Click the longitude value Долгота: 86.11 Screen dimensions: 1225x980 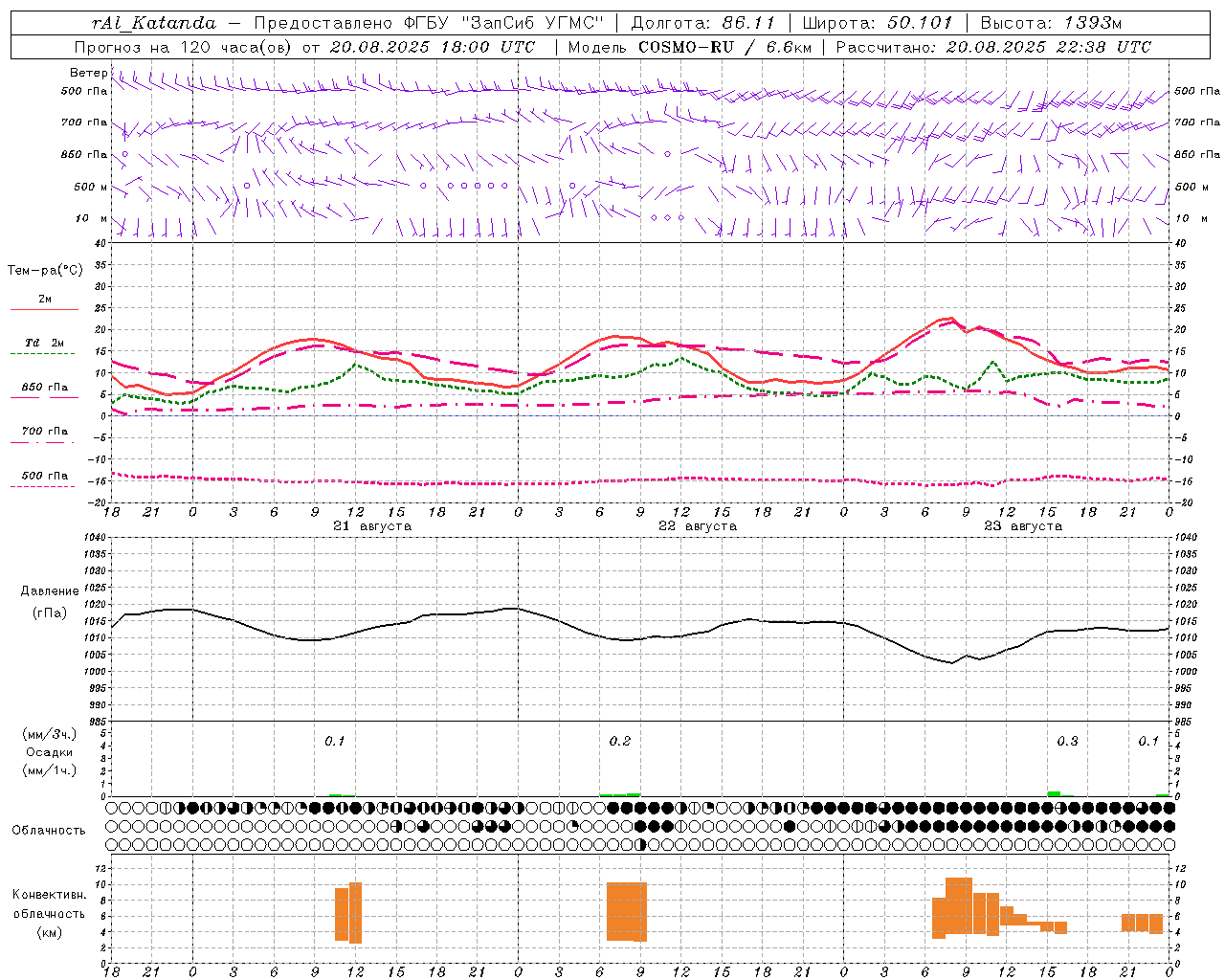point(703,23)
